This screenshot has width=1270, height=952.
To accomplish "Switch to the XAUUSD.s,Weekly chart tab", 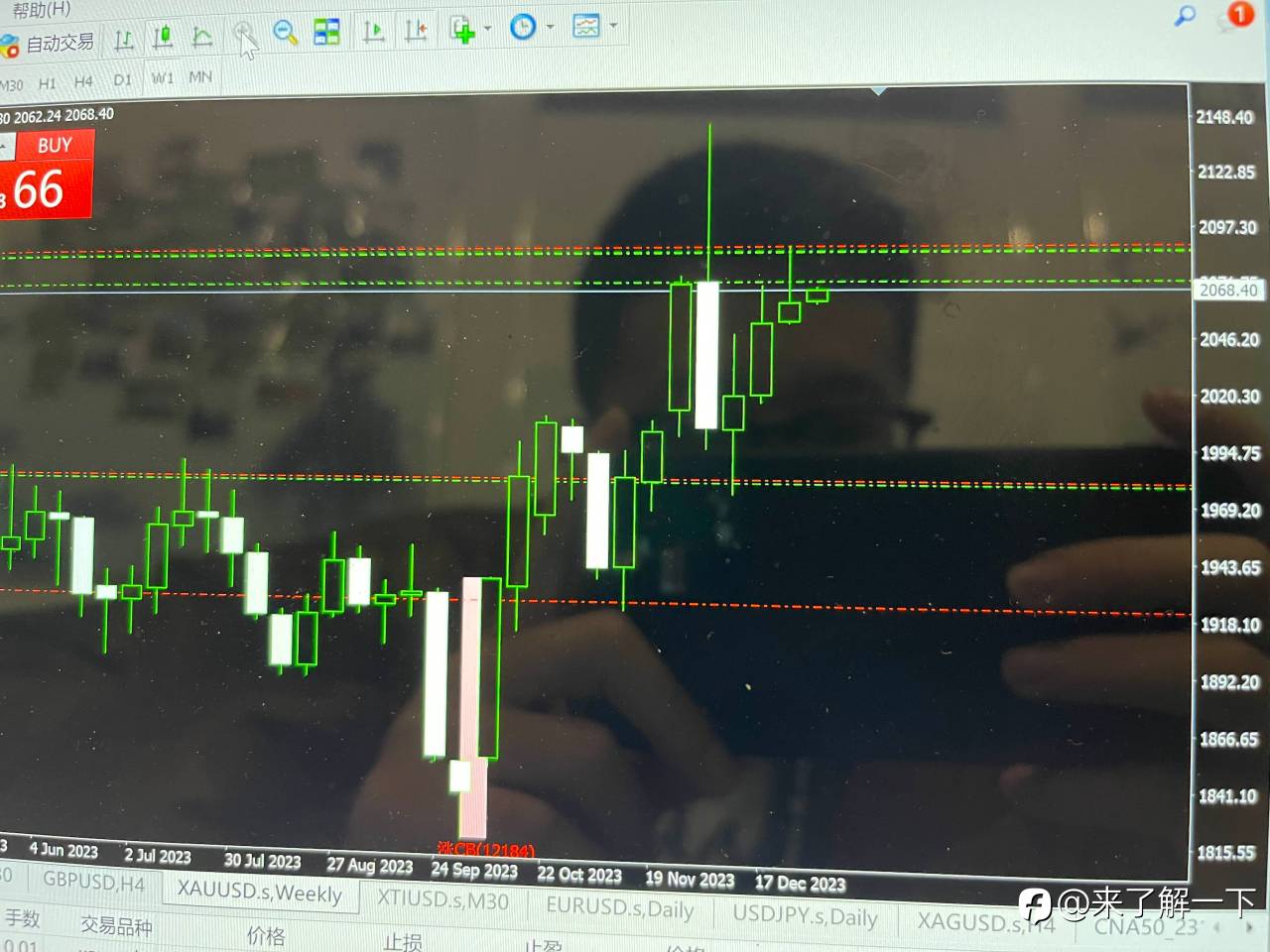I will (259, 892).
